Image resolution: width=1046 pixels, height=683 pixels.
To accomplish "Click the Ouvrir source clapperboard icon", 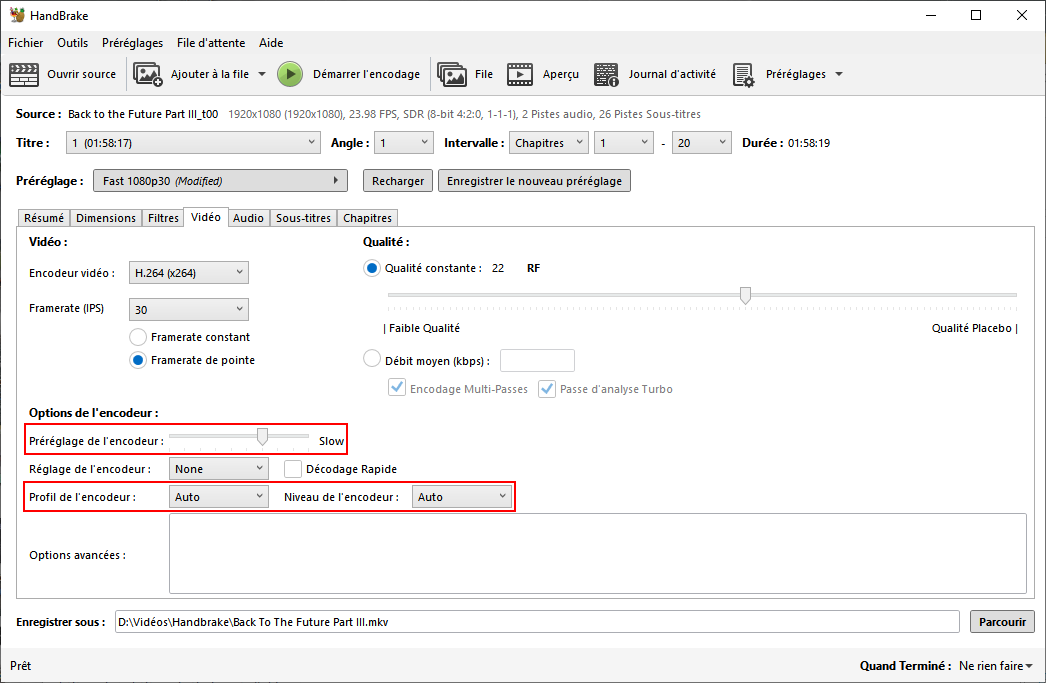I will coord(24,74).
